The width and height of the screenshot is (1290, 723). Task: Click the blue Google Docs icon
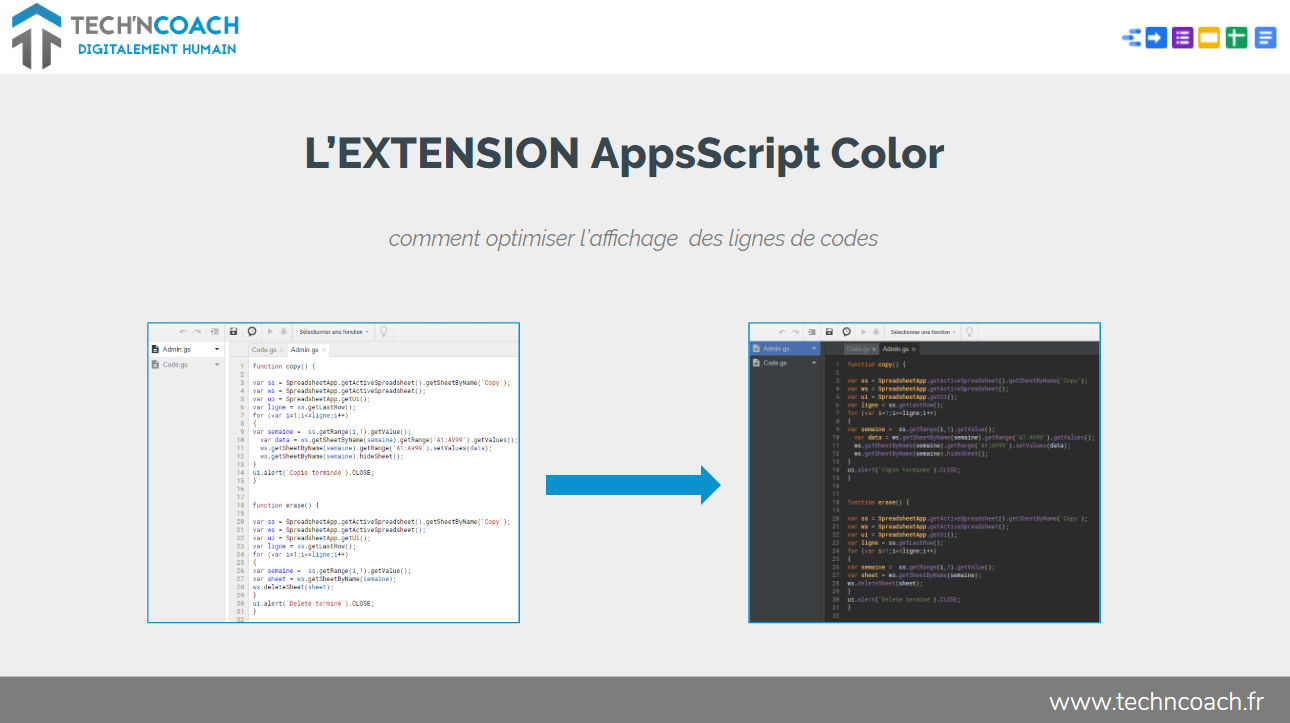[1265, 38]
